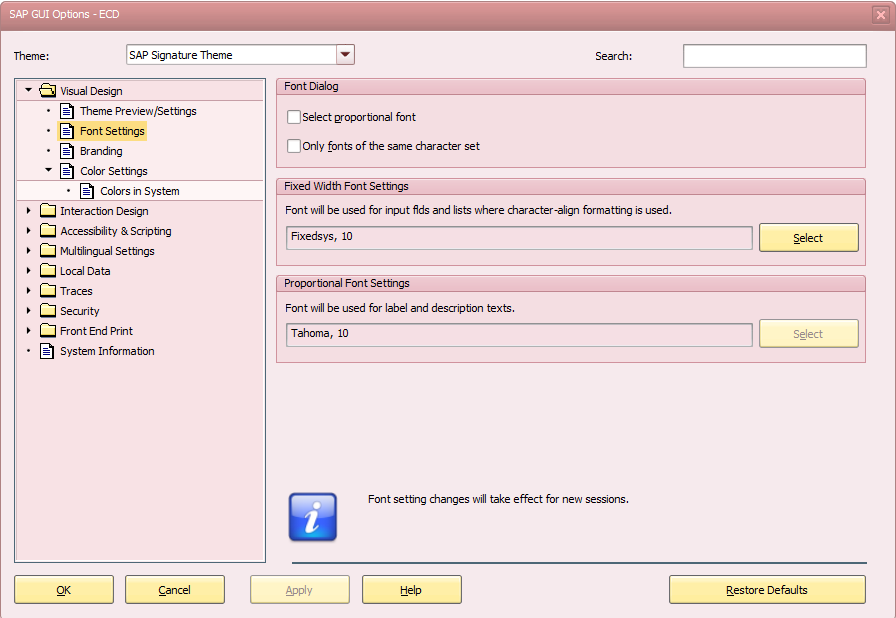Viewport: 896px width, 618px height.
Task: Click the Font Settings tree label
Action: [x=112, y=131]
